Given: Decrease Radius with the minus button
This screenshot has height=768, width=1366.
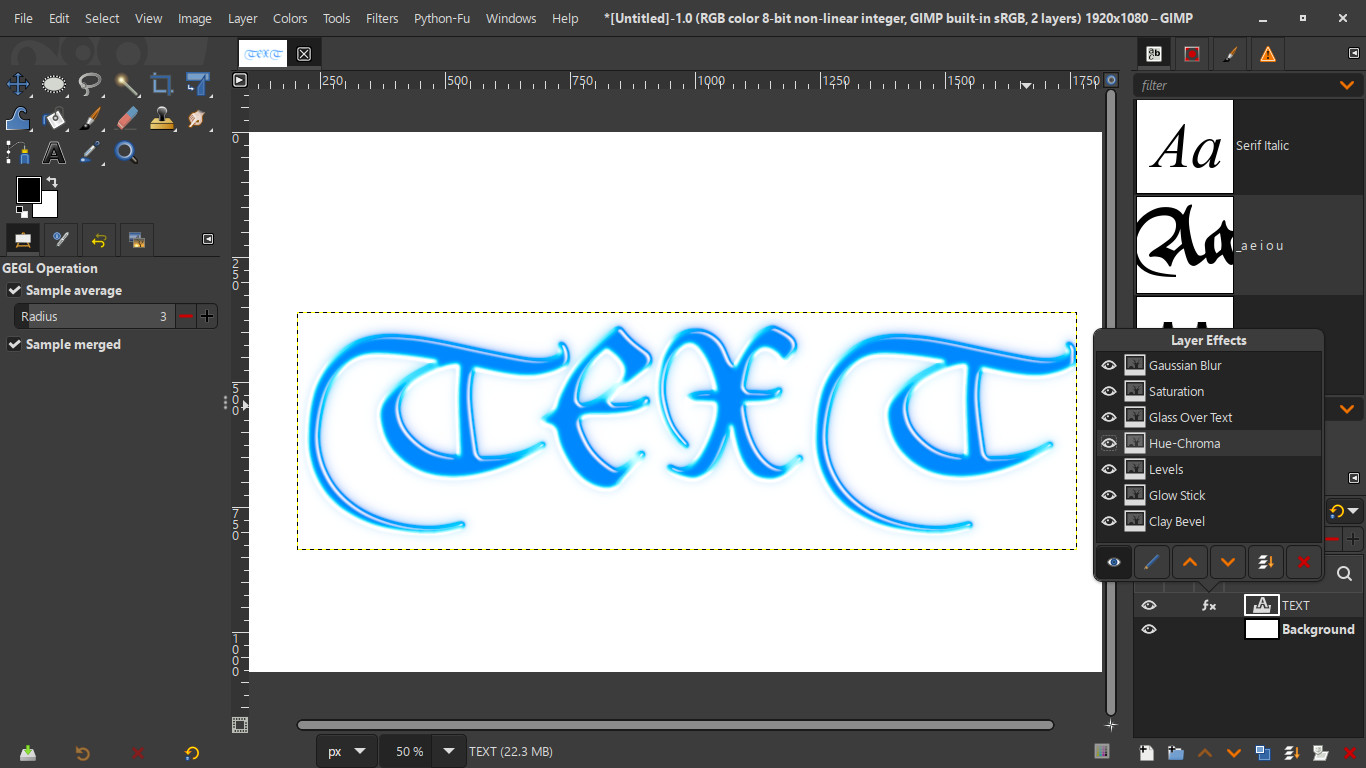Looking at the screenshot, I should click(x=185, y=316).
